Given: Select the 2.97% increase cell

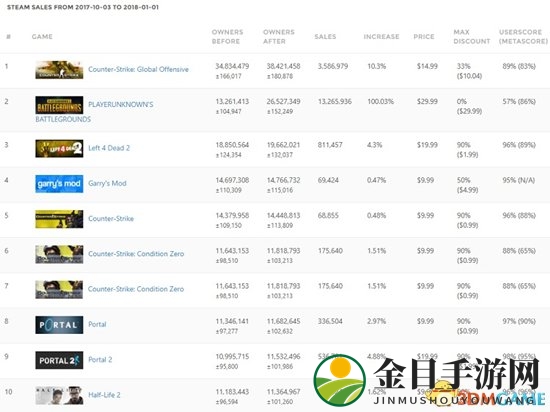Looking at the screenshot, I should tap(376, 321).
